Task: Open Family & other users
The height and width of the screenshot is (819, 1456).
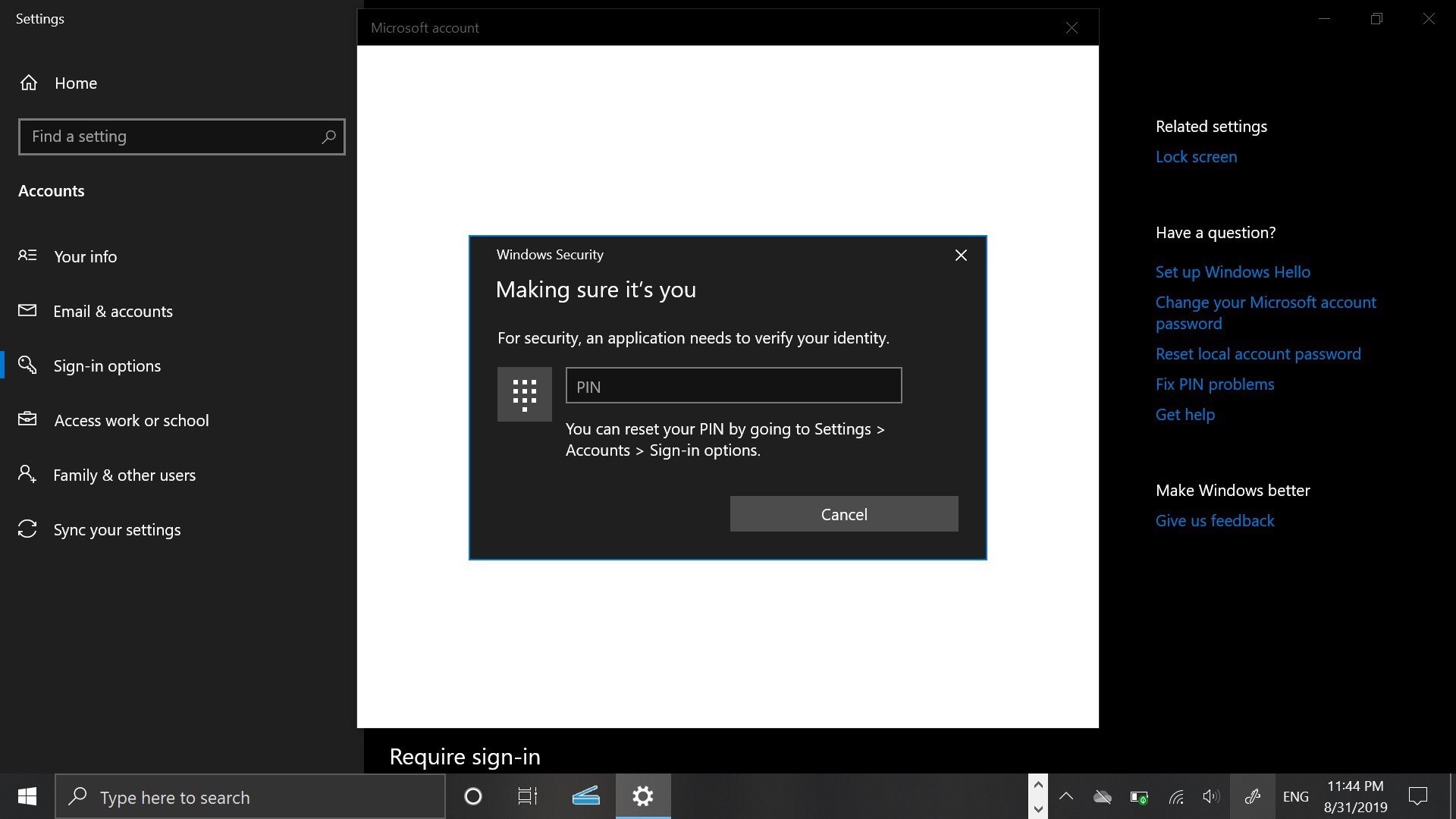Action: (x=124, y=475)
